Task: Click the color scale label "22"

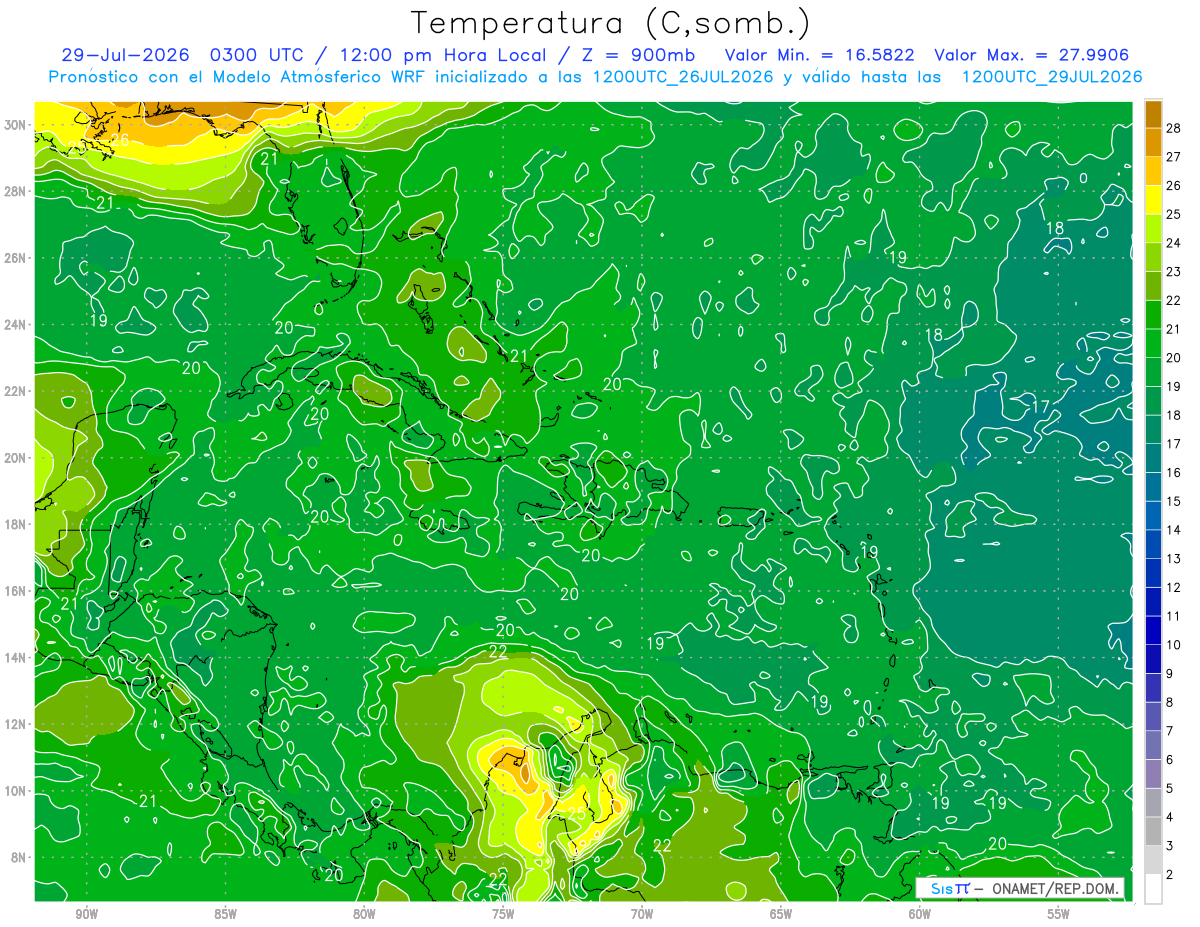Action: [x=1175, y=300]
